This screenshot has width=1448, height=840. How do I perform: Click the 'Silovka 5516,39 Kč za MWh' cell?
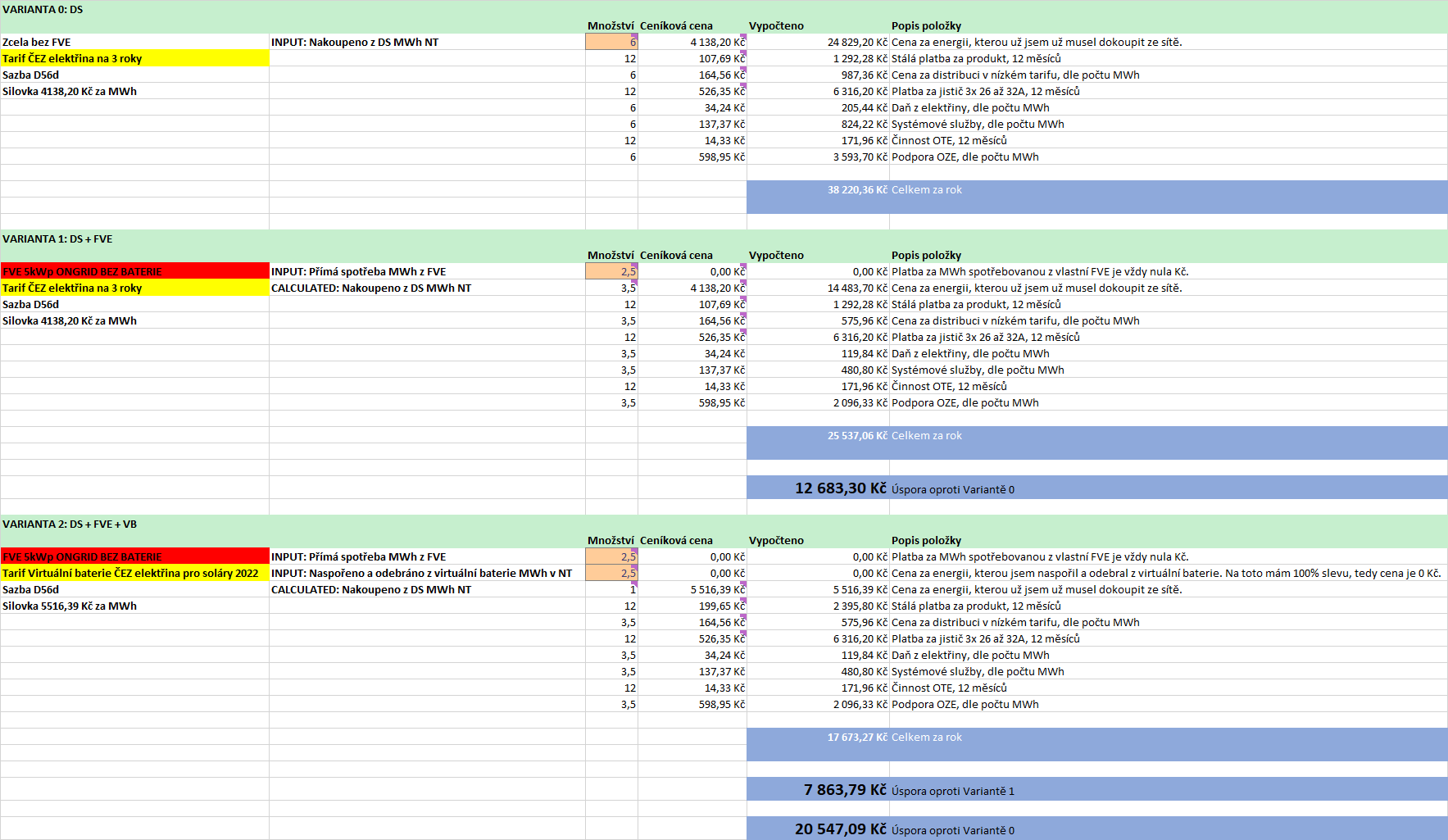click(x=134, y=606)
